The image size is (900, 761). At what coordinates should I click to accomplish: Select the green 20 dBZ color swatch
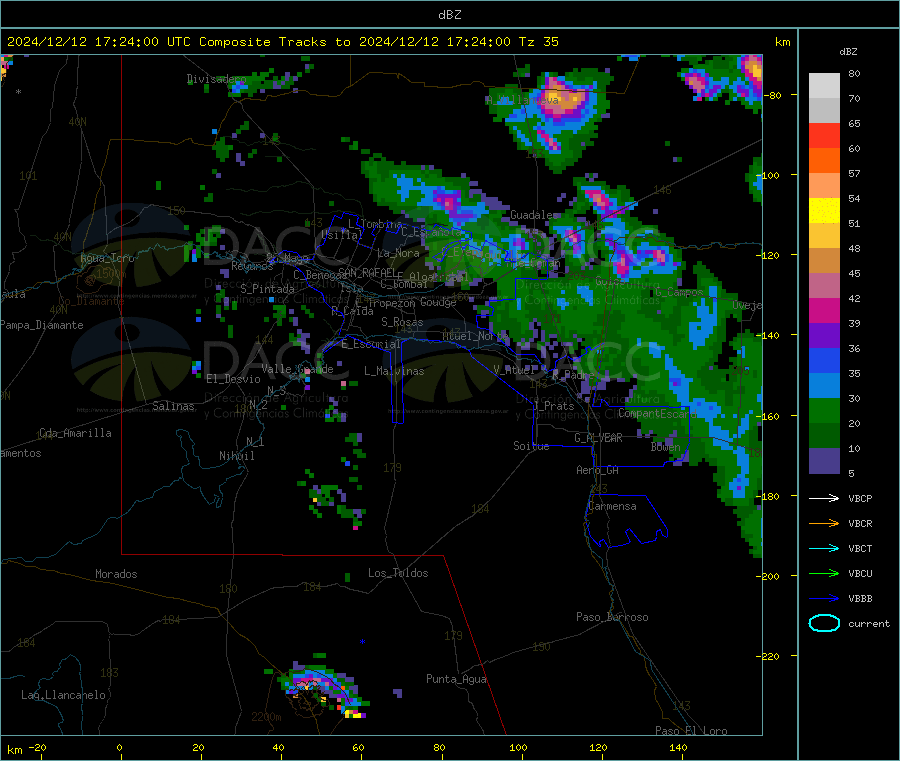tap(824, 410)
